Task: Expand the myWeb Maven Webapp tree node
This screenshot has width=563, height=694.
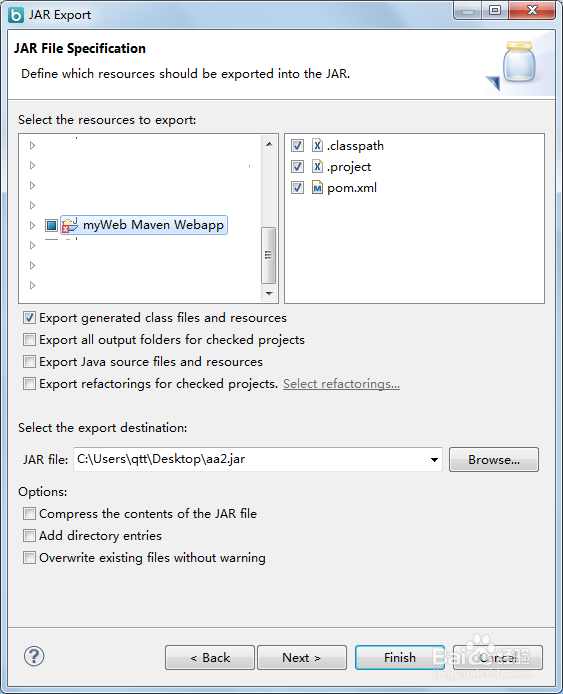Action: point(32,225)
